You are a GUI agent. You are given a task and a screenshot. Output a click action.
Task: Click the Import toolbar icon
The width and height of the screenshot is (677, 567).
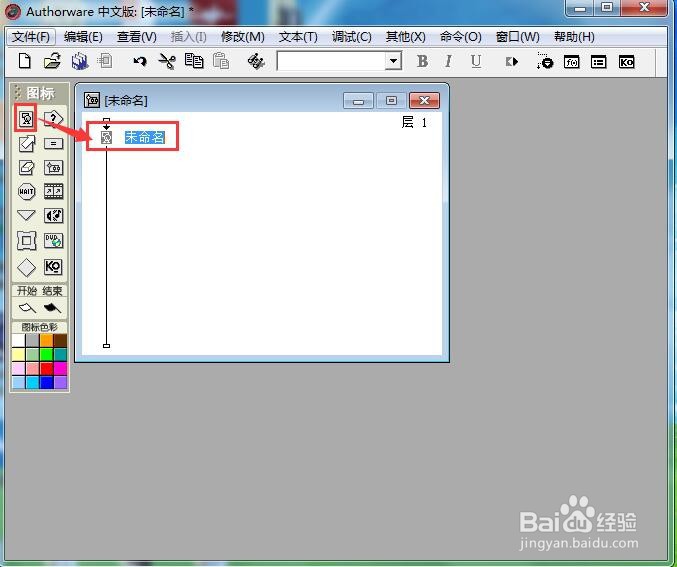(x=105, y=61)
